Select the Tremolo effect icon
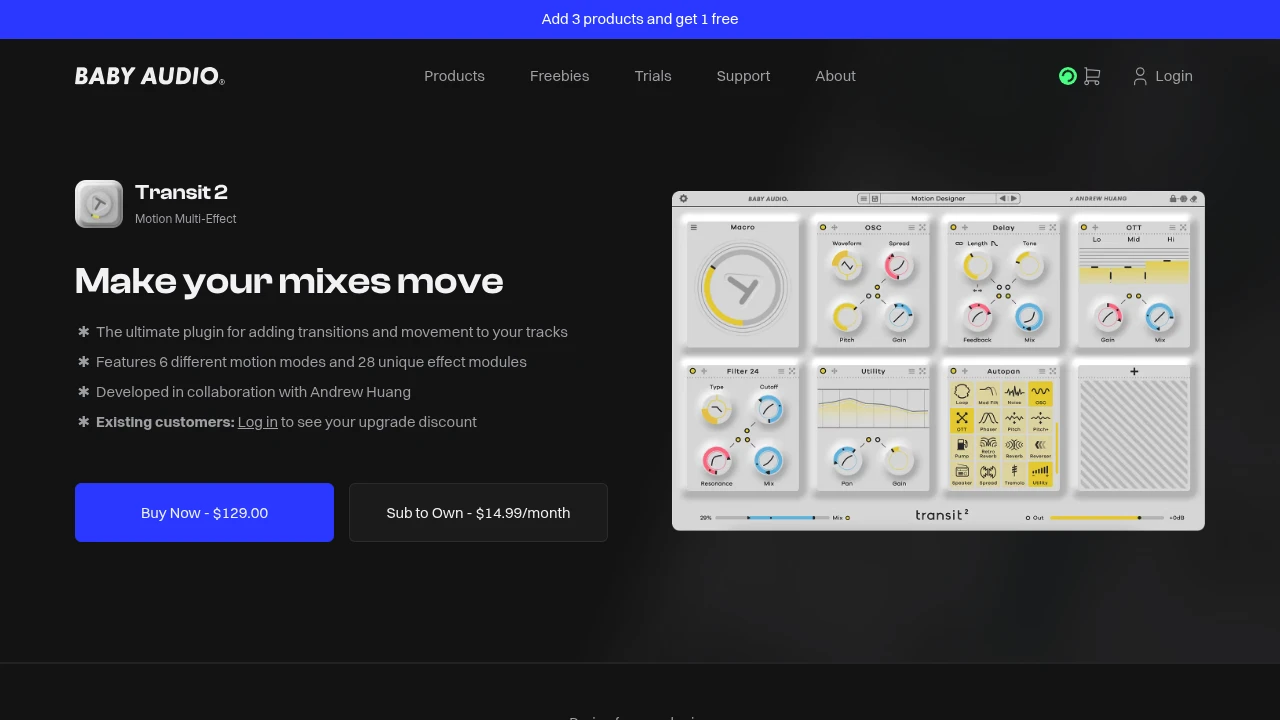This screenshot has width=1280, height=720. (1014, 475)
